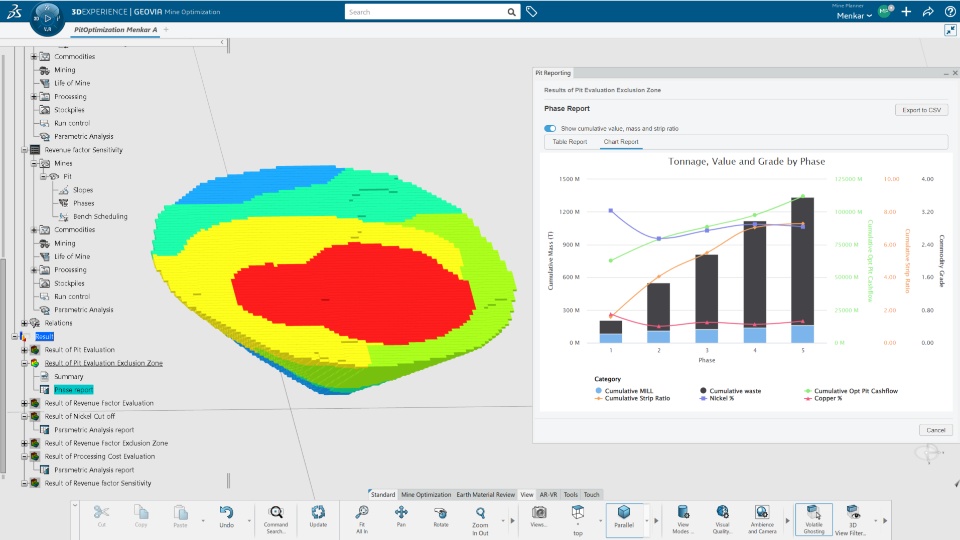
Task: Open View Modes icon
Action: coord(683,512)
